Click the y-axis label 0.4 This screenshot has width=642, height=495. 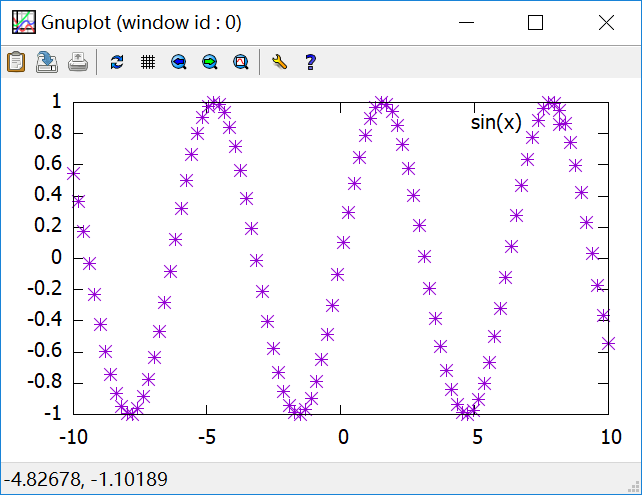[48, 194]
